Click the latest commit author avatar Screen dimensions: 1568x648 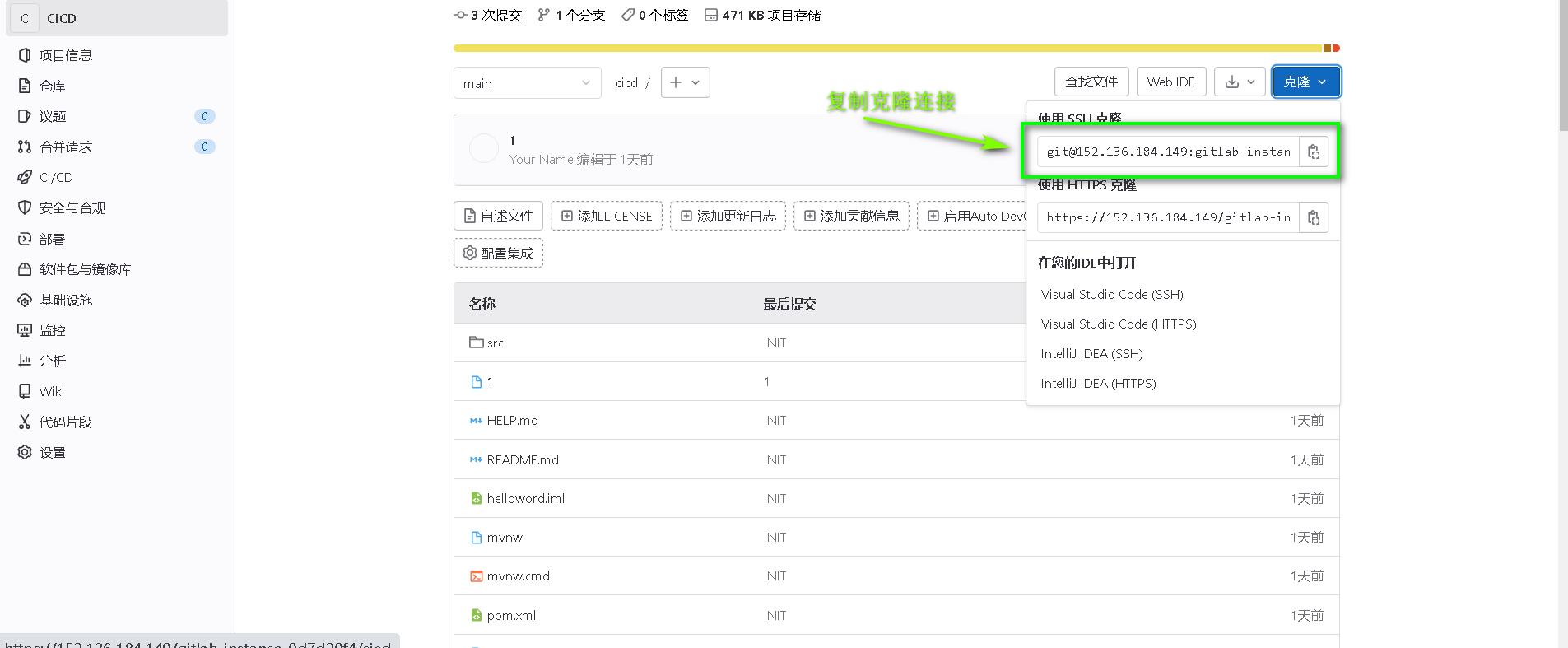point(484,148)
